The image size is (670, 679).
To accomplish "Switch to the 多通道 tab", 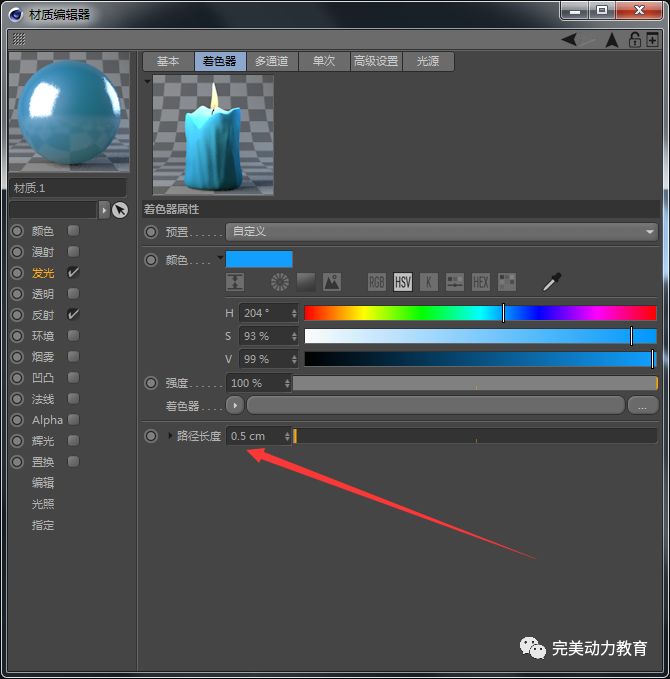I will 271,61.
